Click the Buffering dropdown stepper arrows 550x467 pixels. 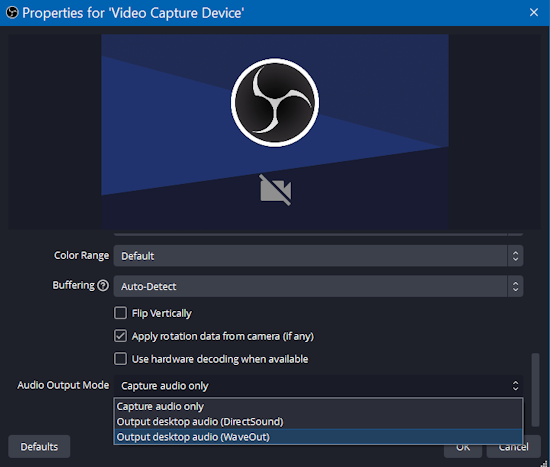(515, 286)
